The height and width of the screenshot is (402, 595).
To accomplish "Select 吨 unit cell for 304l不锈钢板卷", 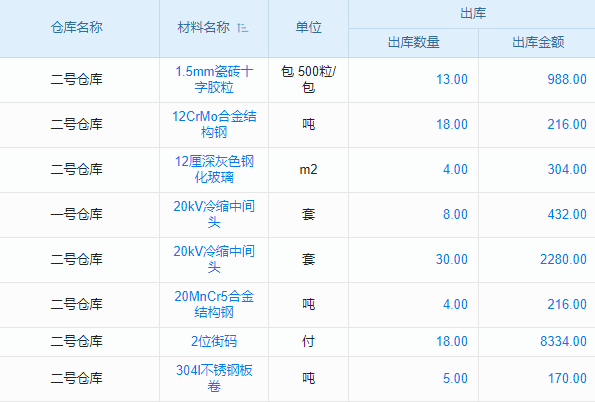I will [309, 378].
